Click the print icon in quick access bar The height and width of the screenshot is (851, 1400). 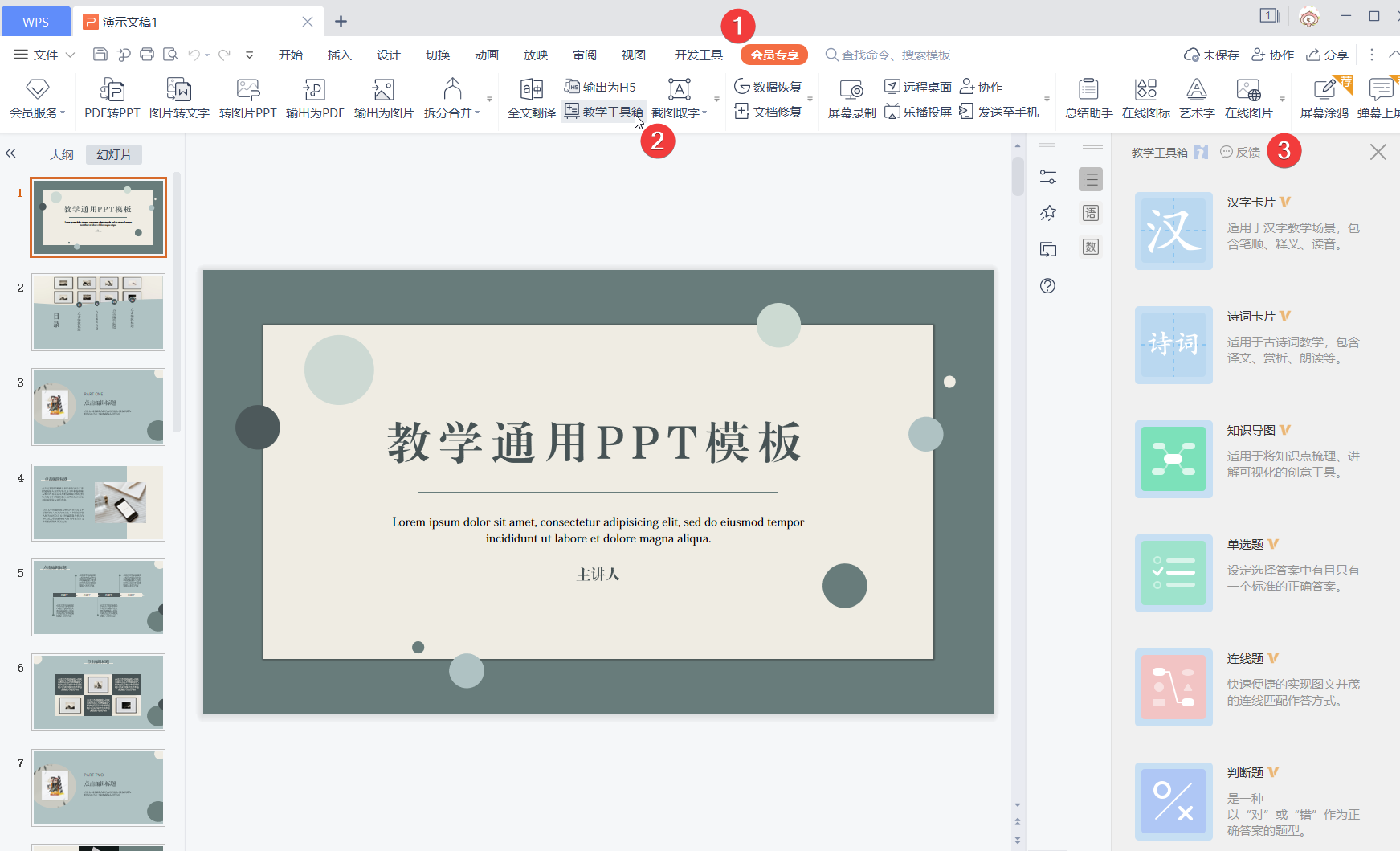coord(147,55)
